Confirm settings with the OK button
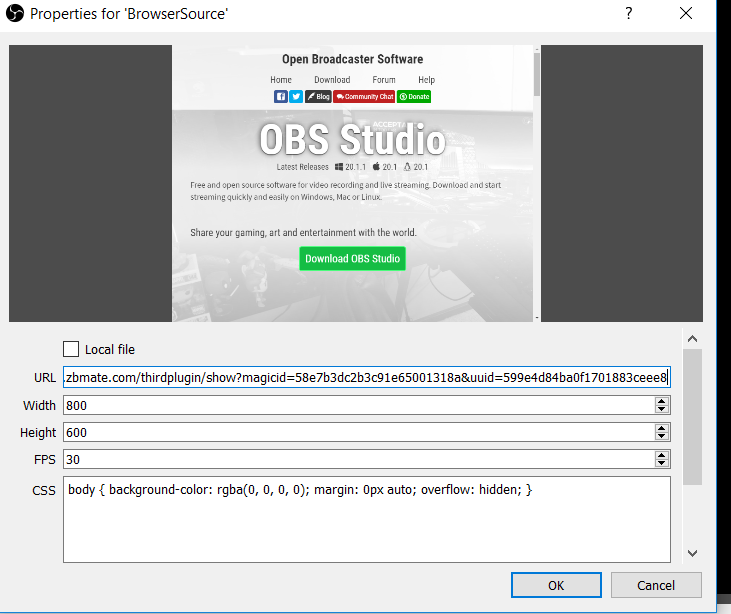The height and width of the screenshot is (614, 731). (x=556, y=585)
